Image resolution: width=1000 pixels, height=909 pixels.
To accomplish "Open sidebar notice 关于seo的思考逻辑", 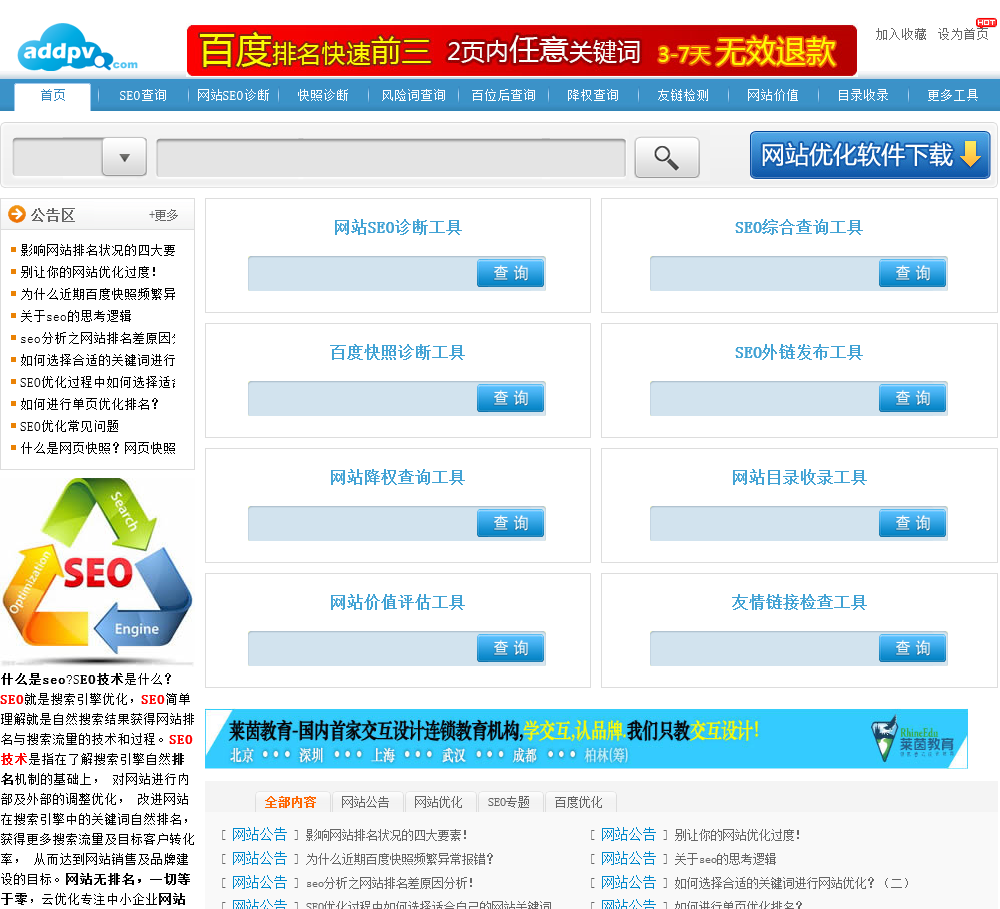I will (75, 316).
